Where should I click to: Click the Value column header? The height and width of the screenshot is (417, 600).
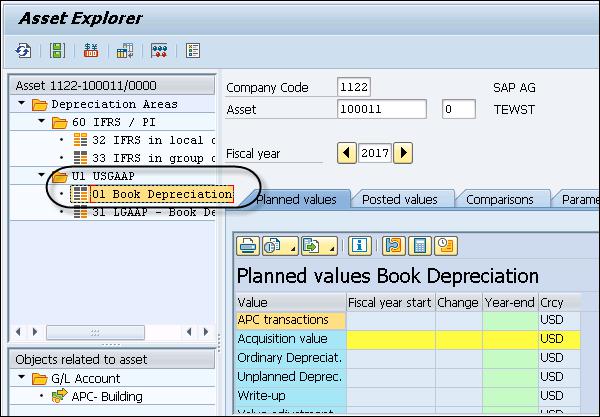click(290, 302)
